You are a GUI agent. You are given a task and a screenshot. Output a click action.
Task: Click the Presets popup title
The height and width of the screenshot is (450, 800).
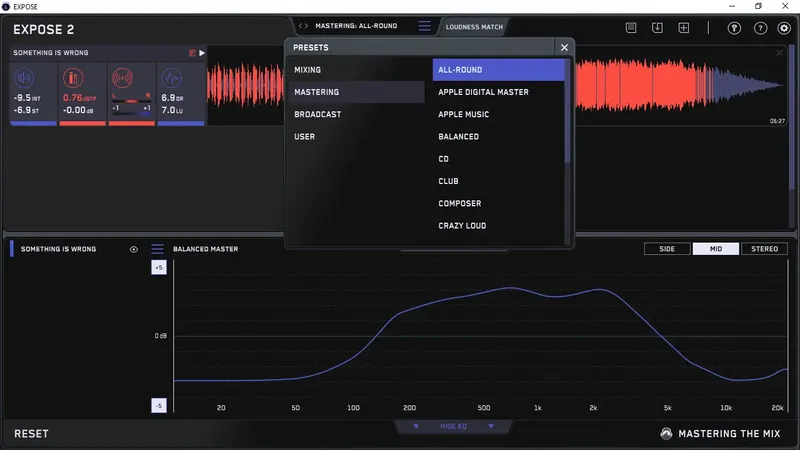[x=311, y=47]
